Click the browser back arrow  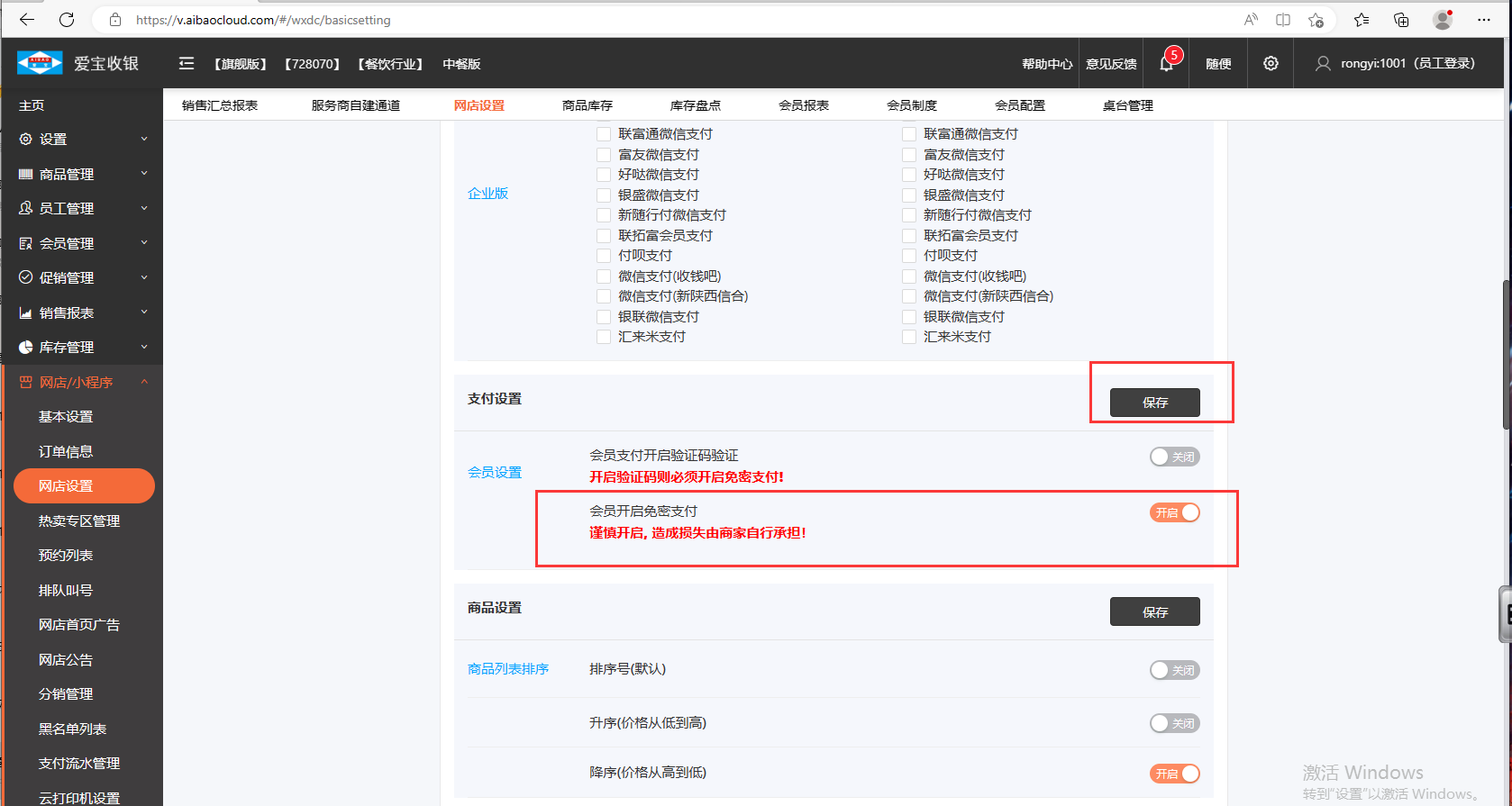[x=27, y=20]
